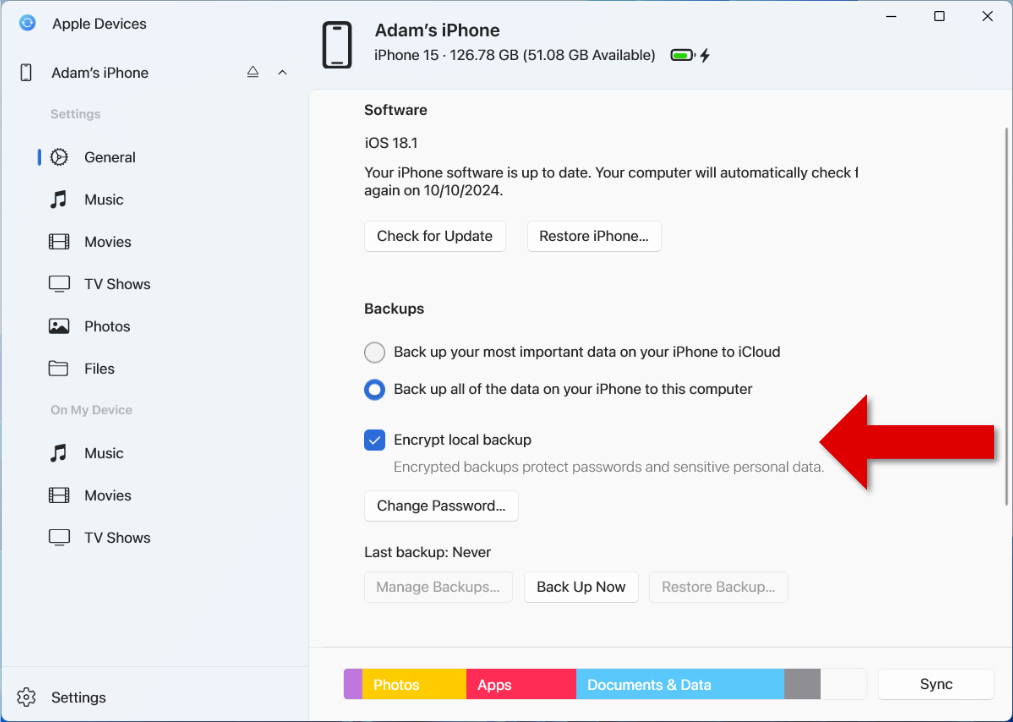The image size is (1013, 722).
Task: Select back up to iCloud radio button
Action: tap(375, 352)
